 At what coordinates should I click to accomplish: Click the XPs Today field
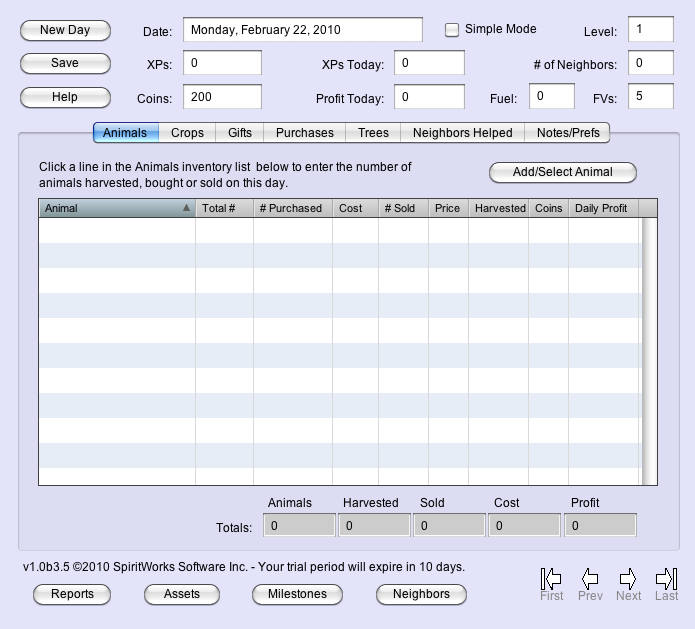(x=429, y=63)
